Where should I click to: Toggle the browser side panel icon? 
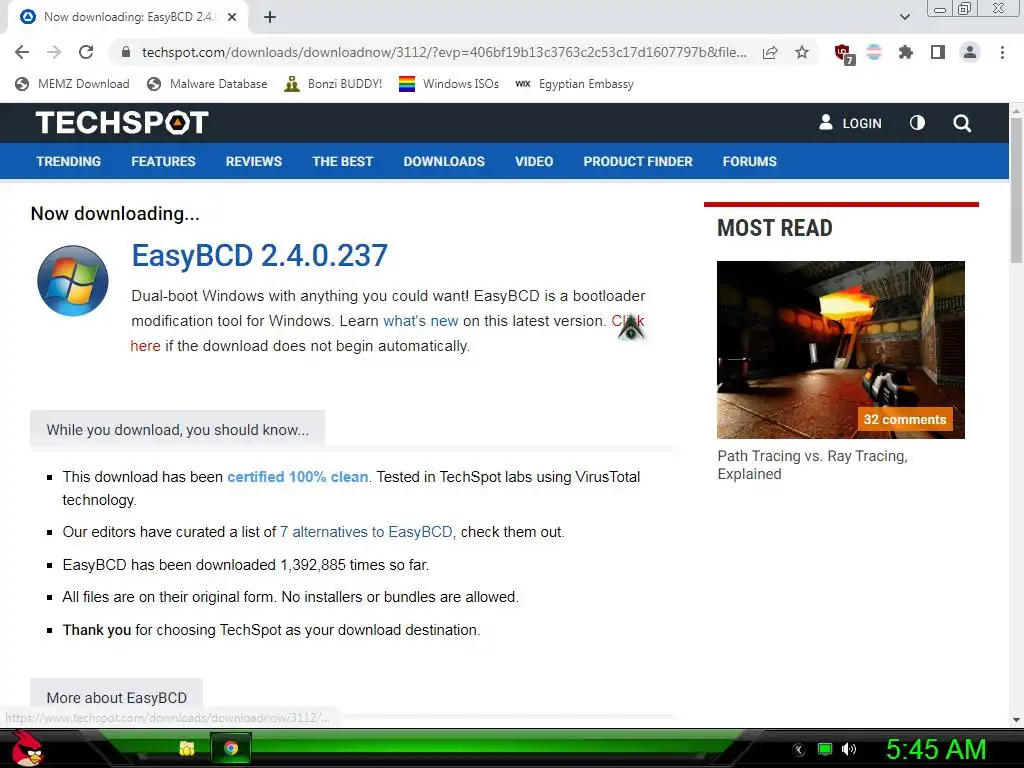tap(938, 52)
